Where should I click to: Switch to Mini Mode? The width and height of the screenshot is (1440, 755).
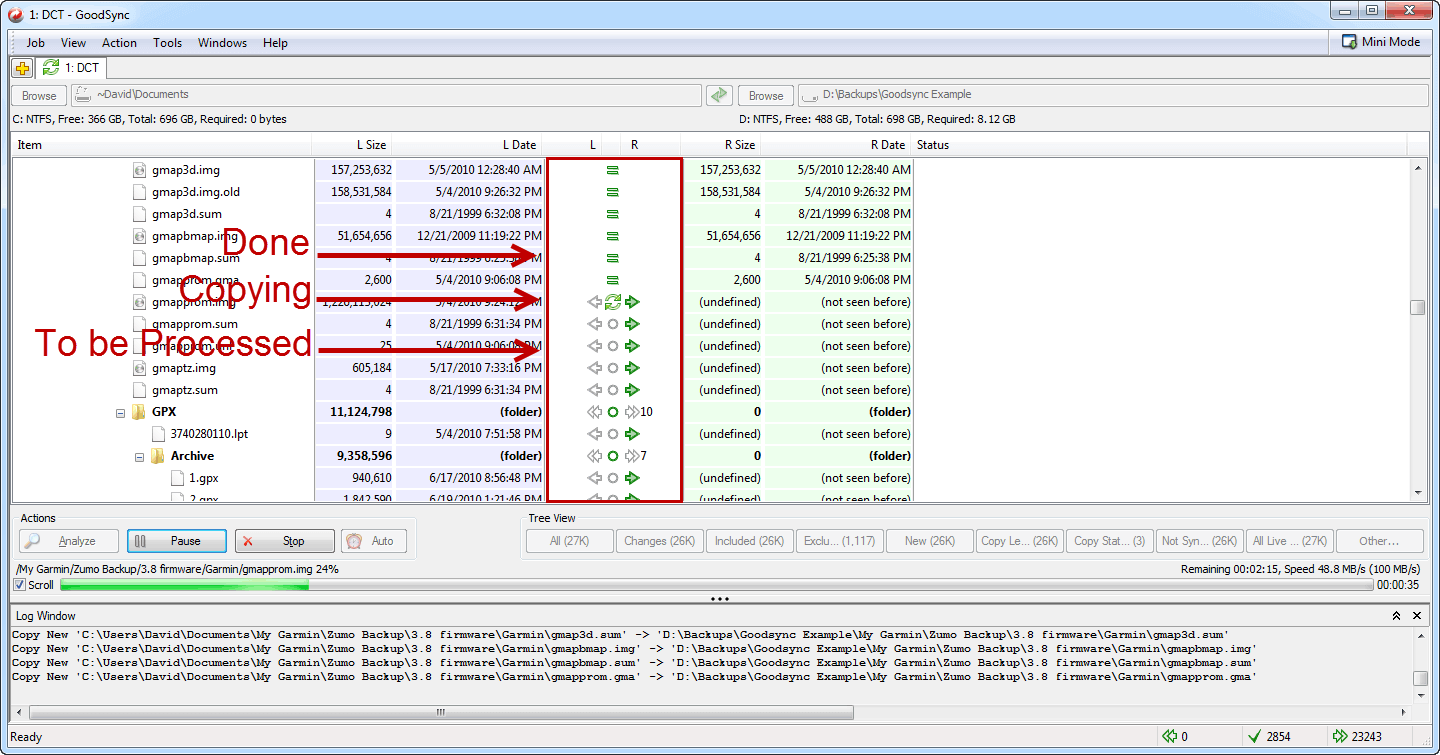click(x=1383, y=42)
